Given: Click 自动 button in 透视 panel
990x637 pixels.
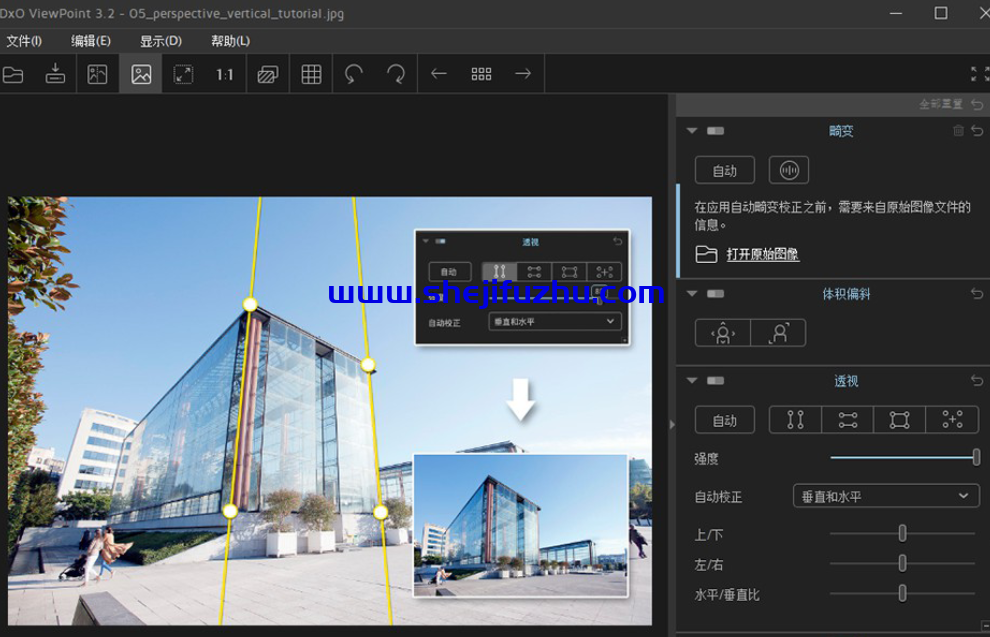Looking at the screenshot, I should pos(725,420).
